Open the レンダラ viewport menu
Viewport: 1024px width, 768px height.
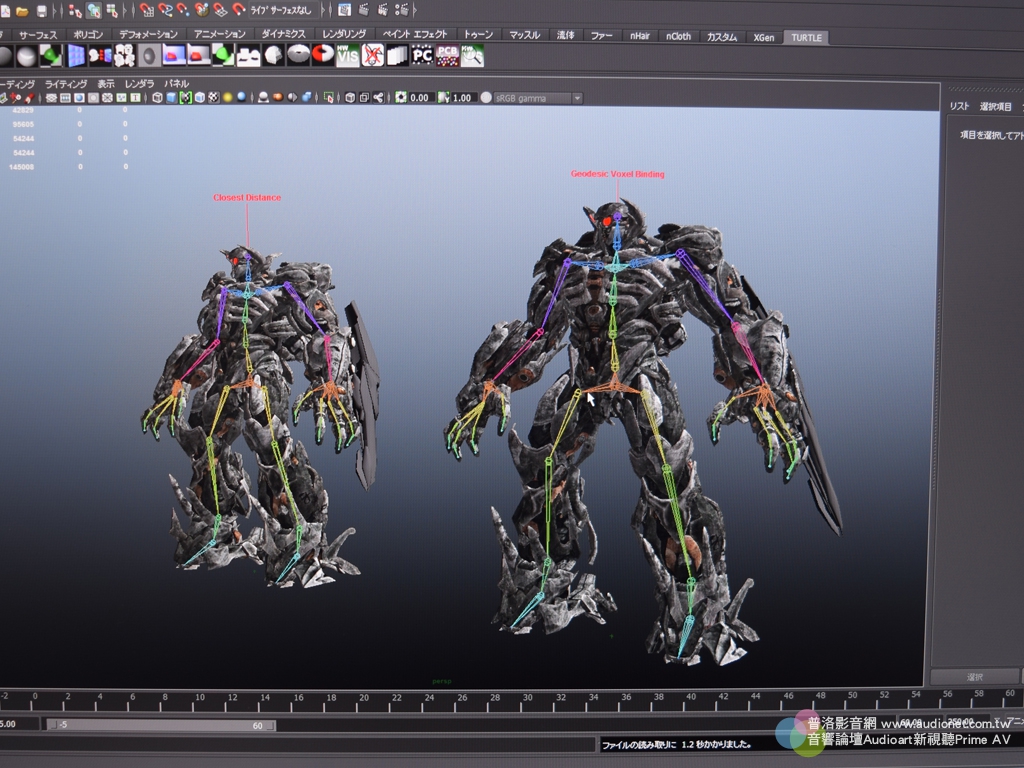pos(140,84)
